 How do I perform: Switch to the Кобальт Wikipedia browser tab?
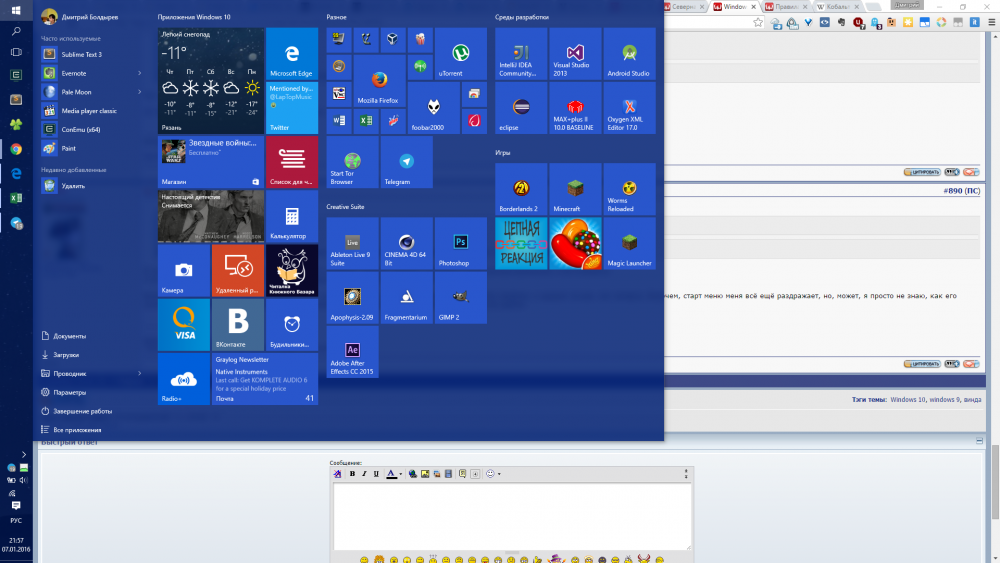tap(837, 7)
